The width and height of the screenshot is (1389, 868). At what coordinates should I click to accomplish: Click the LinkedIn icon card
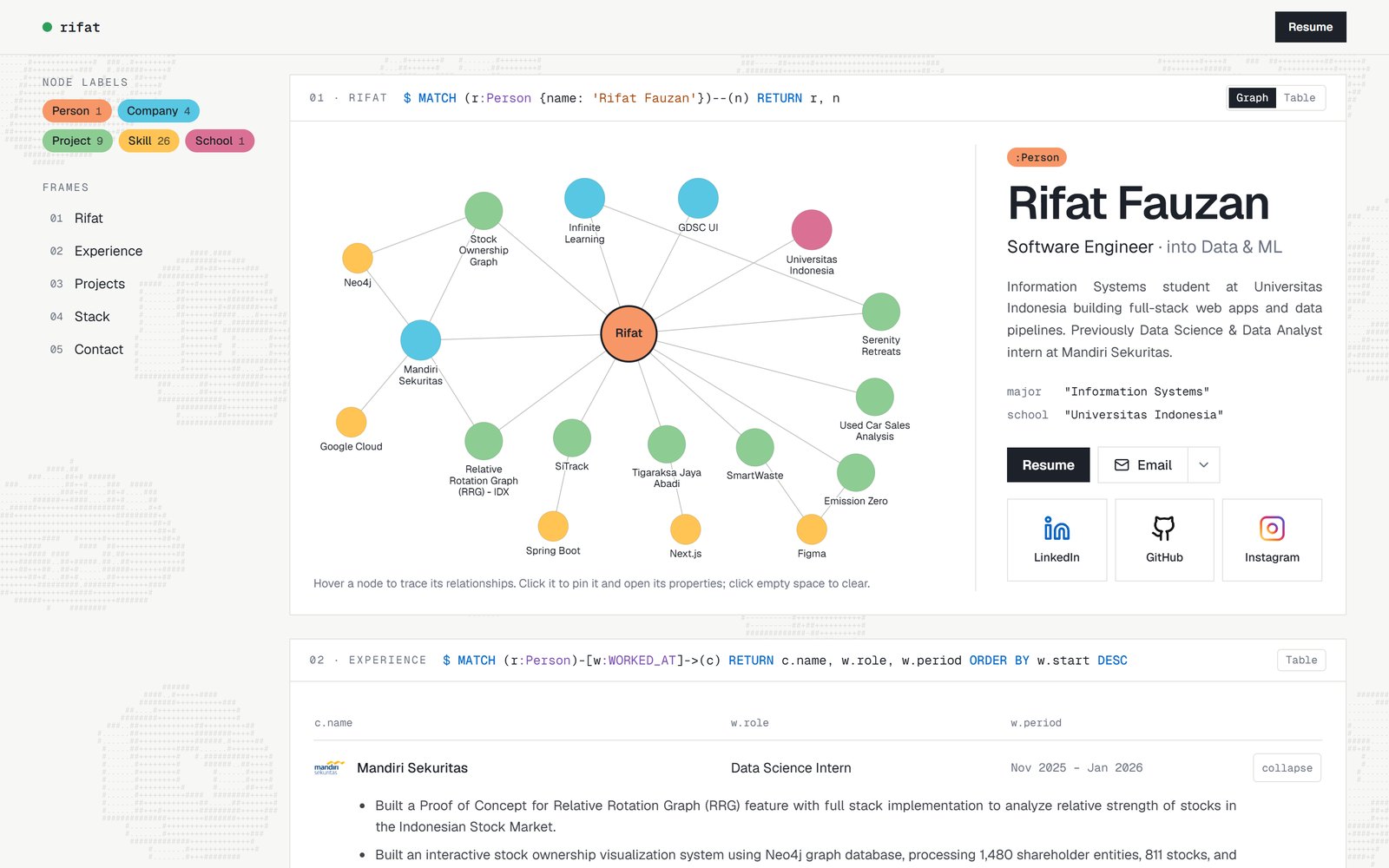pos(1057,540)
